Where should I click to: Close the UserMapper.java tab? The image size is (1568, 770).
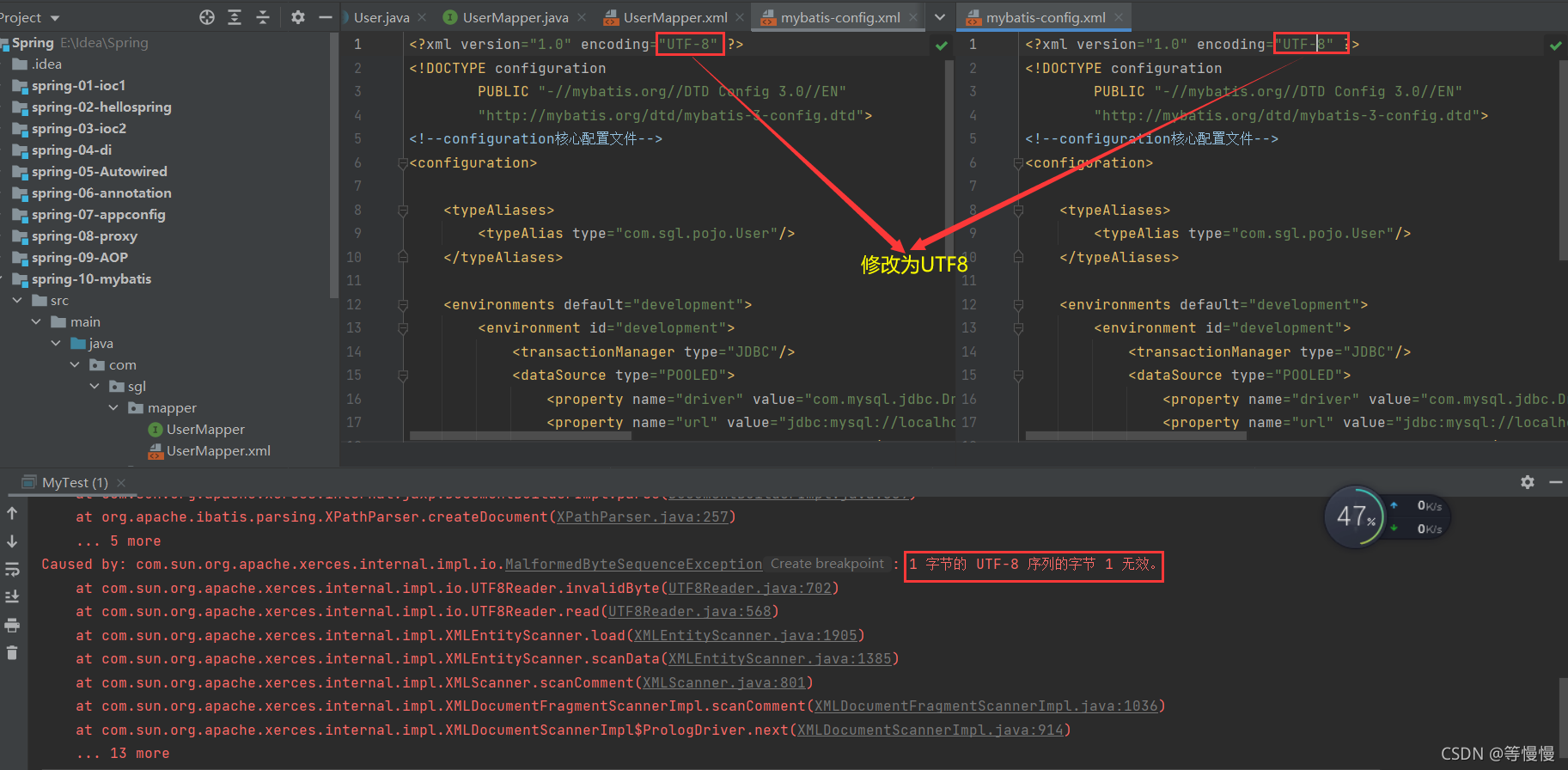point(582,17)
